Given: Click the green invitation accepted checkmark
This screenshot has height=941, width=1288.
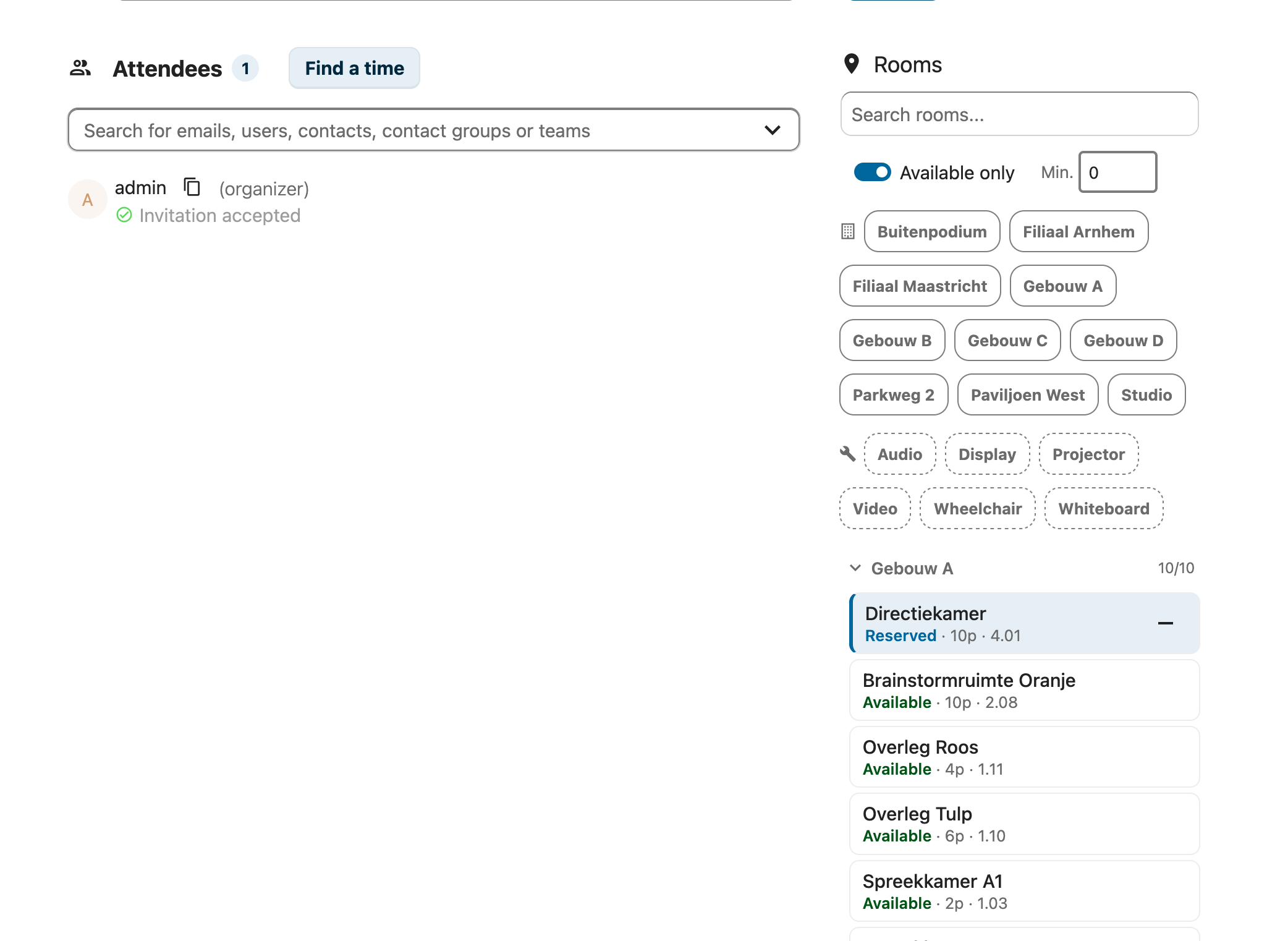Looking at the screenshot, I should tap(124, 215).
